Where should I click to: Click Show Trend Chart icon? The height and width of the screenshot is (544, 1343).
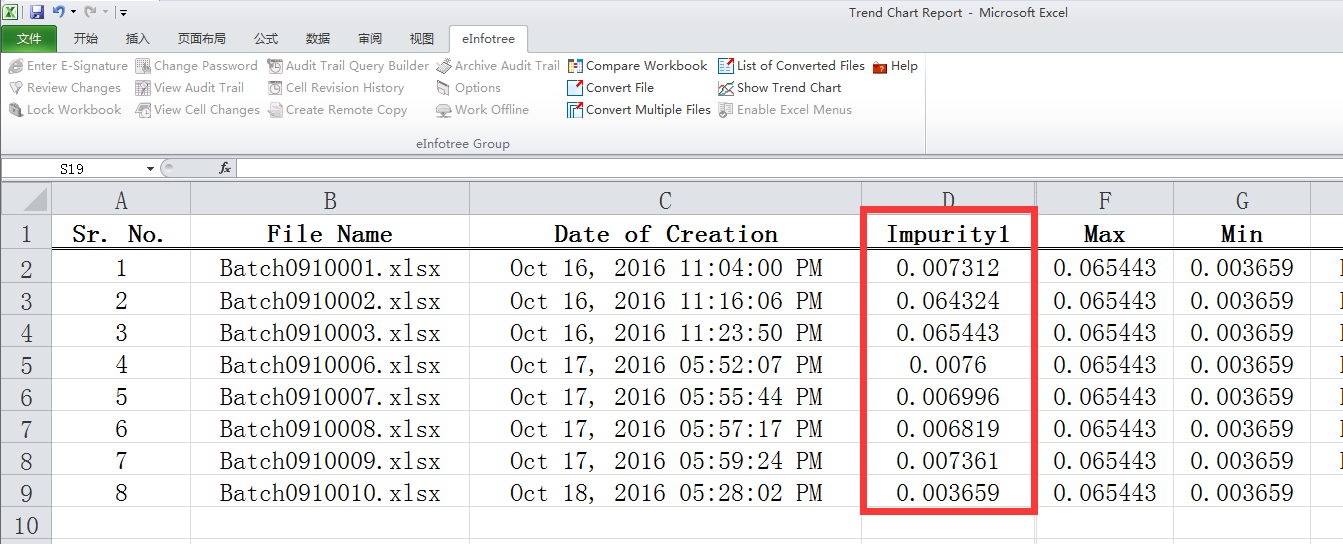pyautogui.click(x=726, y=88)
